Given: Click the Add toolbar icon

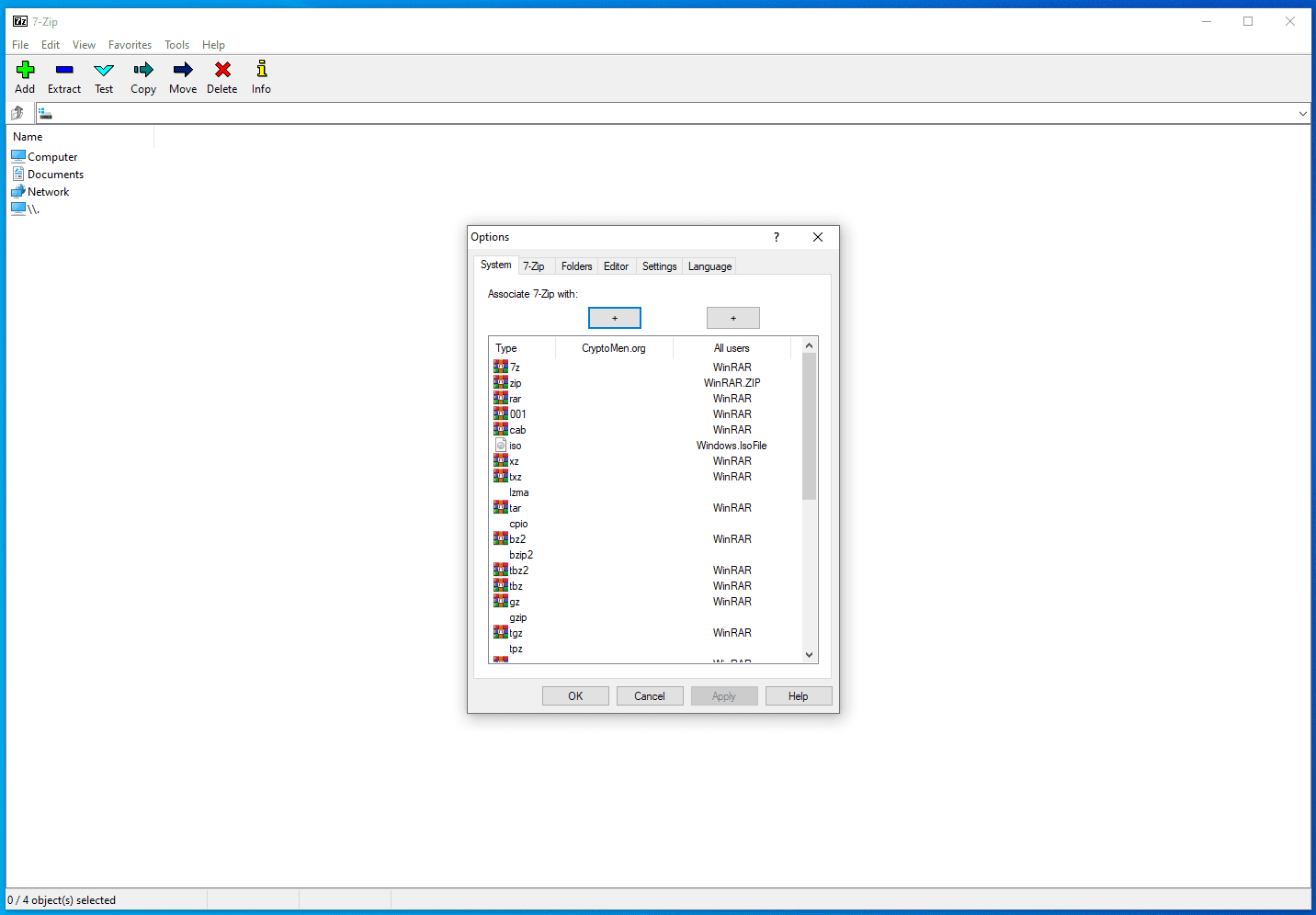Looking at the screenshot, I should point(25,70).
